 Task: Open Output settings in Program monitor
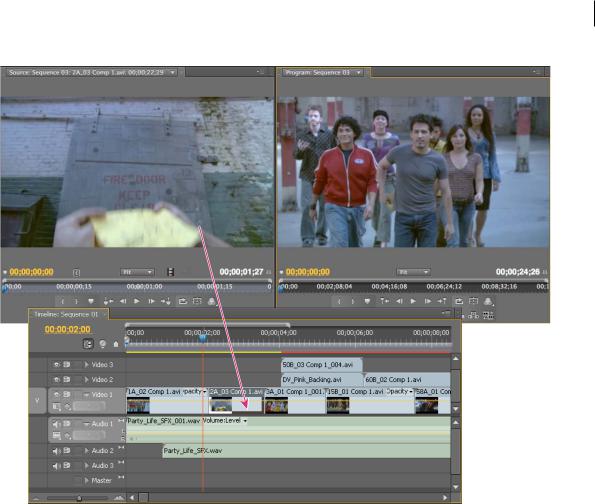tap(488, 302)
